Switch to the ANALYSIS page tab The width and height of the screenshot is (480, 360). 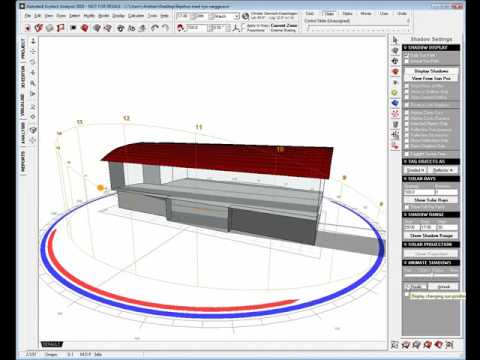click(x=23, y=133)
